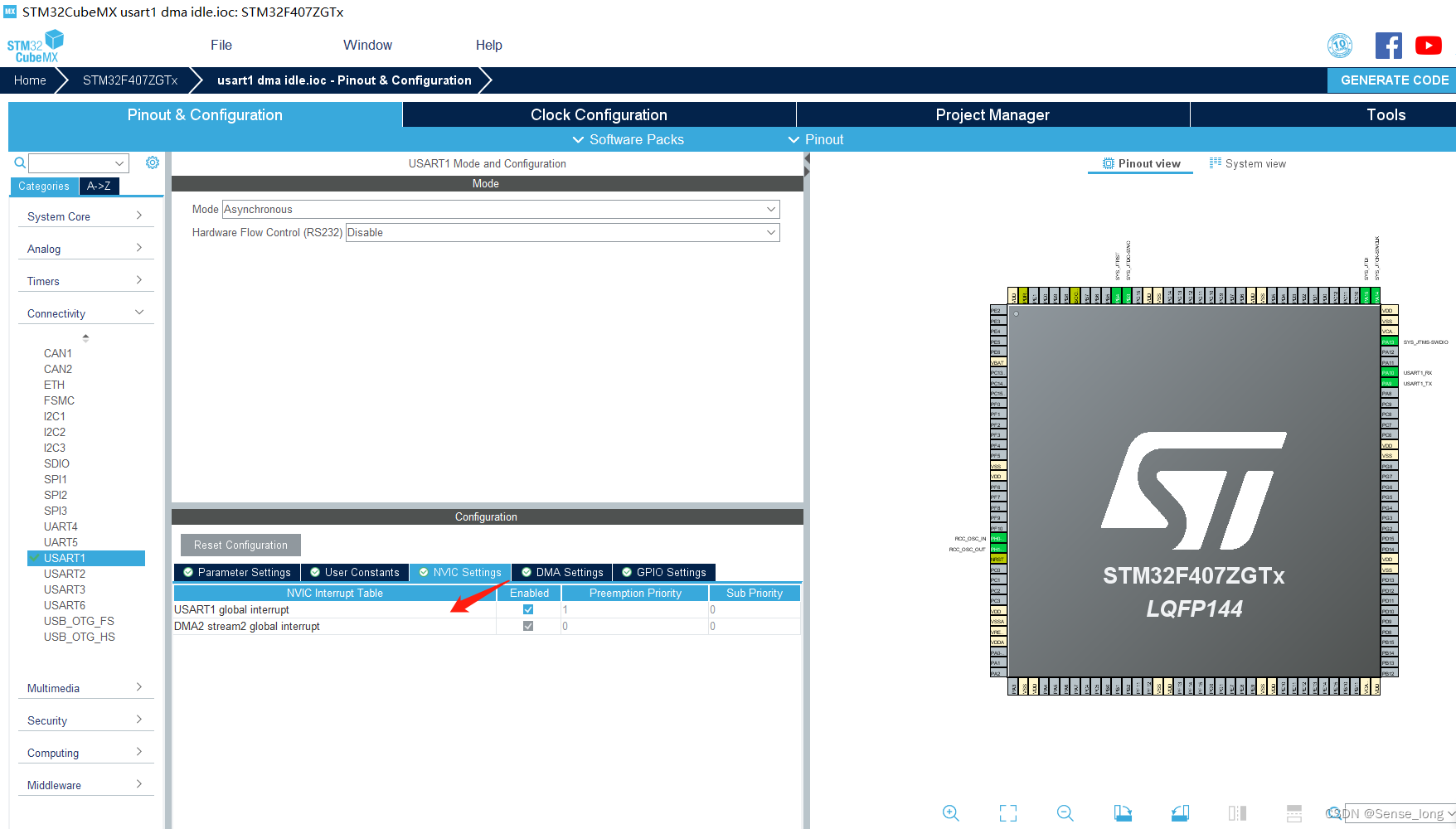Click Sub Priority column header
Image resolution: width=1456 pixels, height=829 pixels.
tap(755, 593)
